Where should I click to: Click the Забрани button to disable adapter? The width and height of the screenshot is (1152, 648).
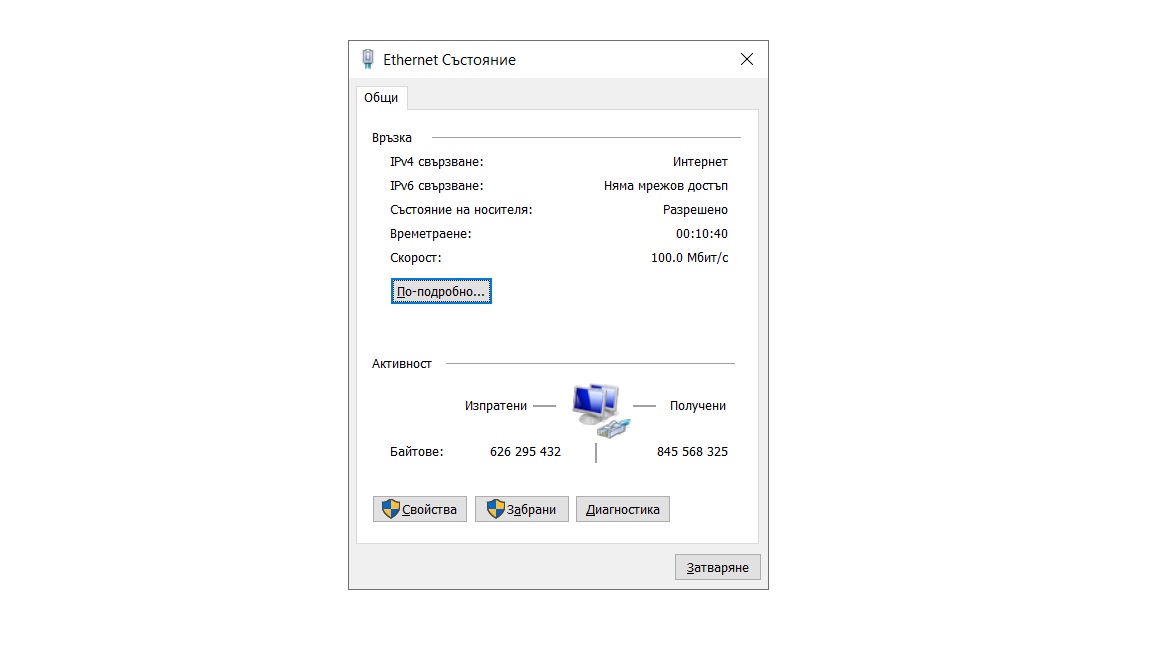[x=522, y=509]
